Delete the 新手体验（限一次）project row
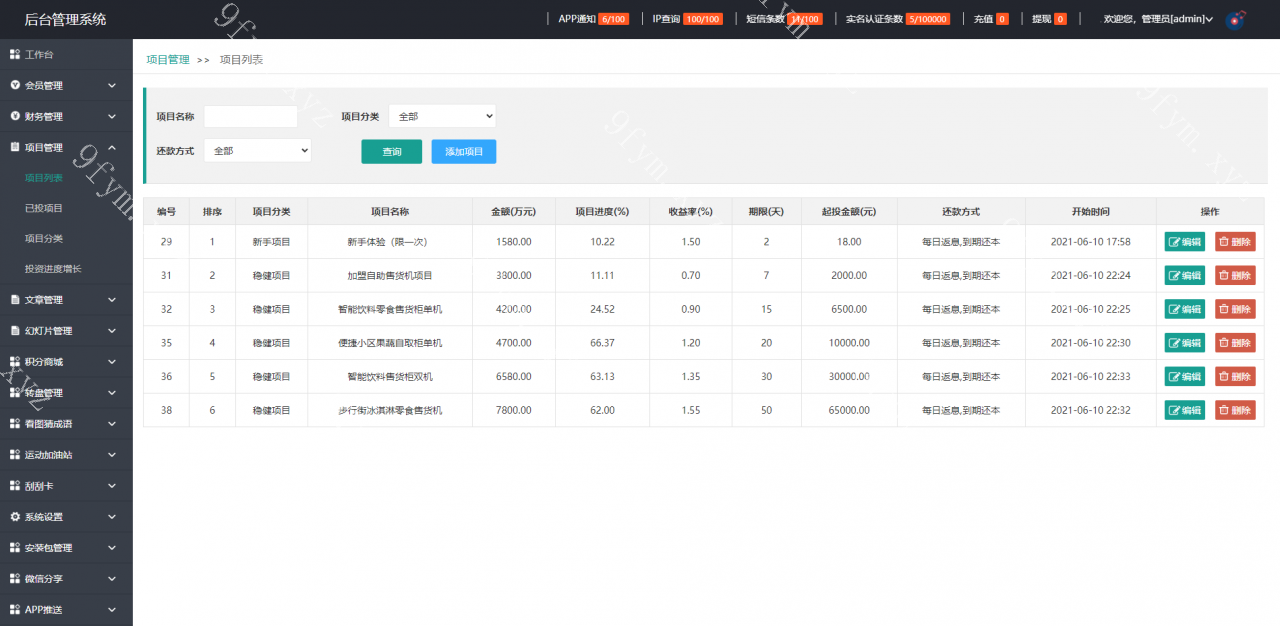Screen dimensions: 1280x626 pyautogui.click(x=1235, y=242)
